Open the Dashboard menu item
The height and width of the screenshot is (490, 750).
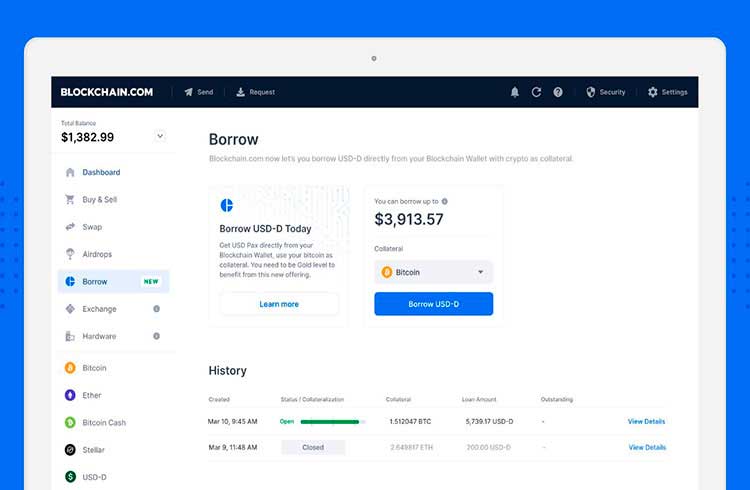tap(101, 172)
